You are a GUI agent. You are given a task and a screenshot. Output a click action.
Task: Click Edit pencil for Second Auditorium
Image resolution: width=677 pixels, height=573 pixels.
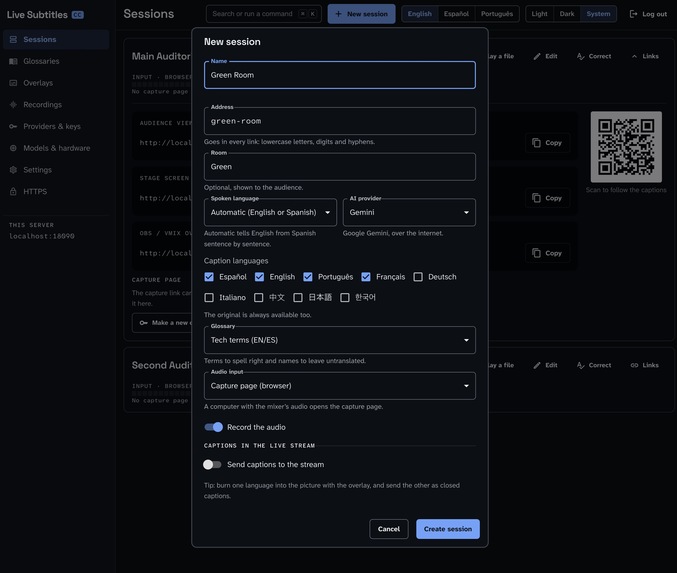pyautogui.click(x=537, y=365)
